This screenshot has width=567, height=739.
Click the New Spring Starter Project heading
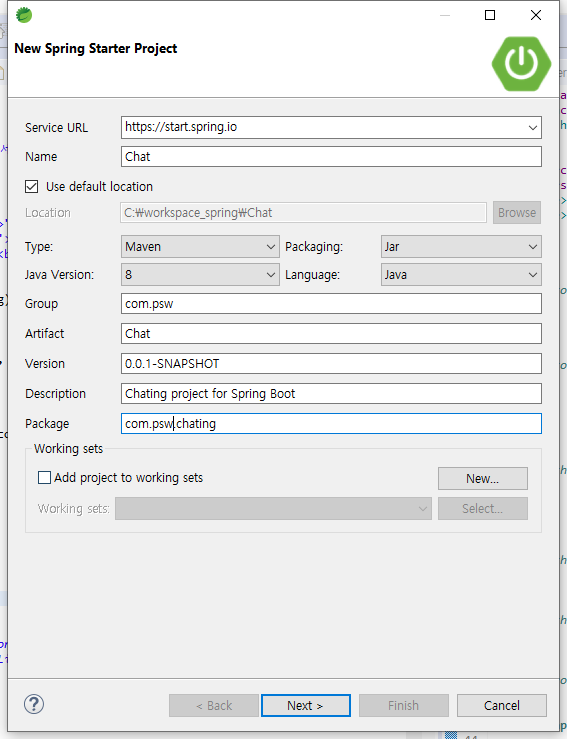96,49
